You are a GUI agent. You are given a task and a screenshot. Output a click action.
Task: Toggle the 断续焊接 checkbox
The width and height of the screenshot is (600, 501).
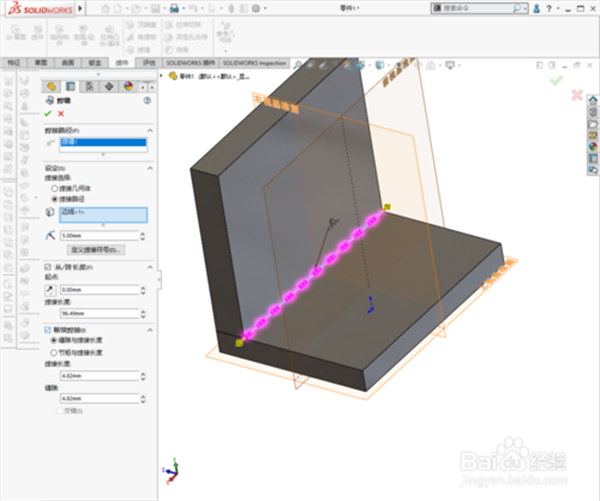click(x=47, y=329)
